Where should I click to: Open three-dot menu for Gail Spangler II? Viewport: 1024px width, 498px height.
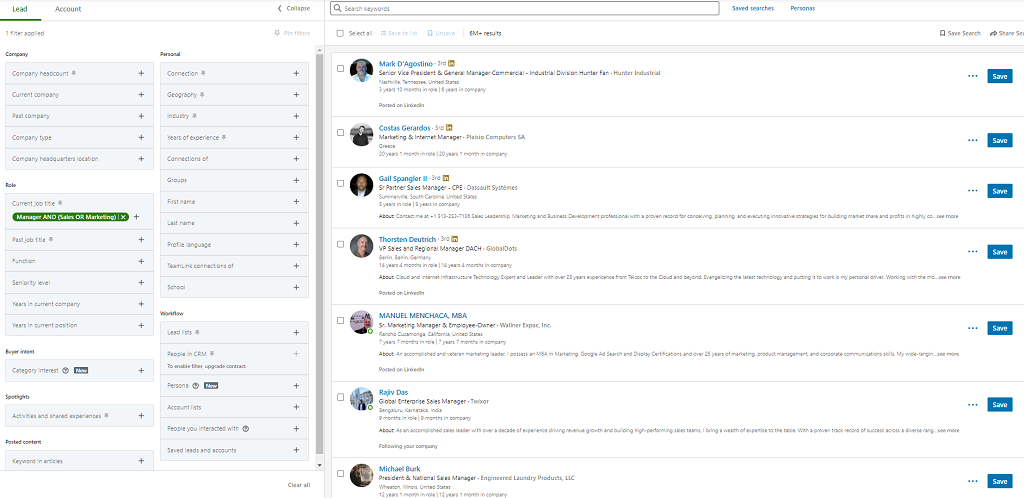pyautogui.click(x=972, y=191)
